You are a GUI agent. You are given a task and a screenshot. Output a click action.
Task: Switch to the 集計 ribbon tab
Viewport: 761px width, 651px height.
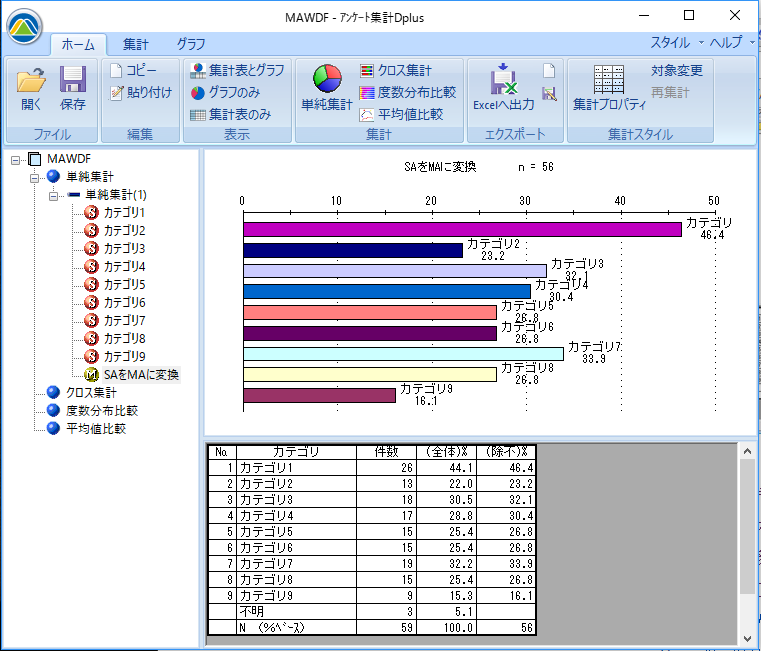tap(136, 44)
